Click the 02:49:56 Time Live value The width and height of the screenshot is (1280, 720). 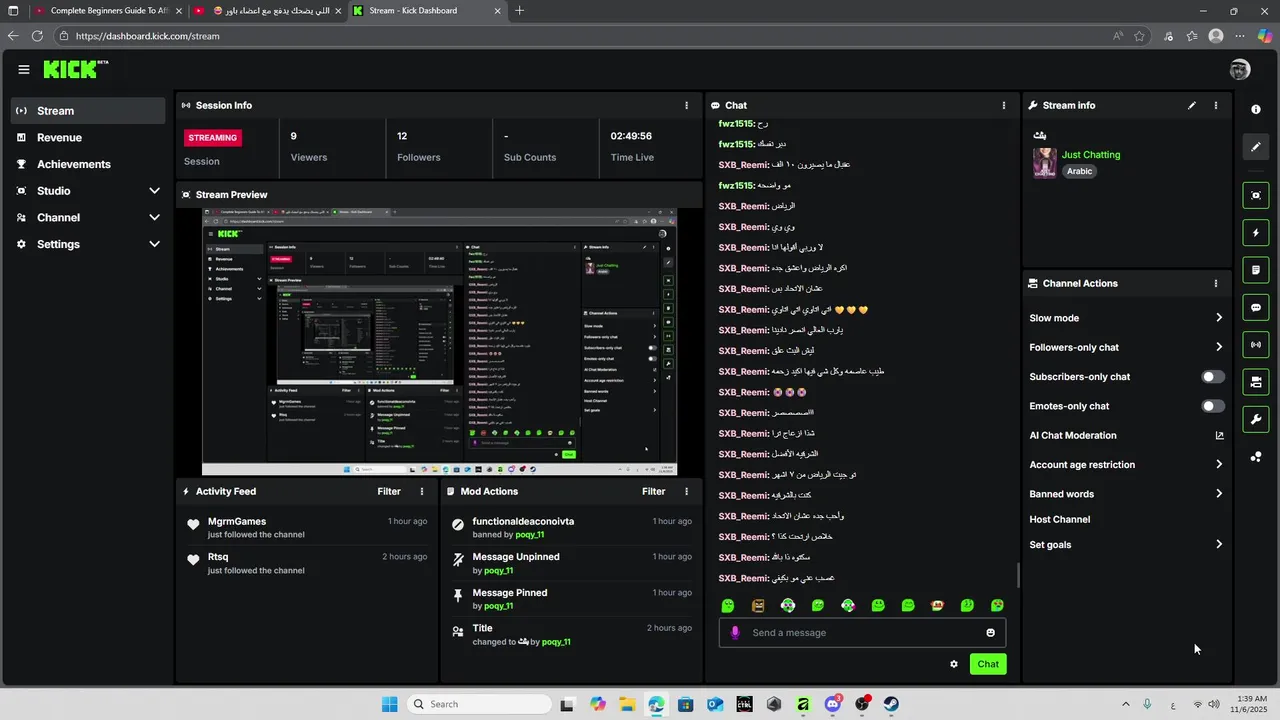tap(631, 136)
